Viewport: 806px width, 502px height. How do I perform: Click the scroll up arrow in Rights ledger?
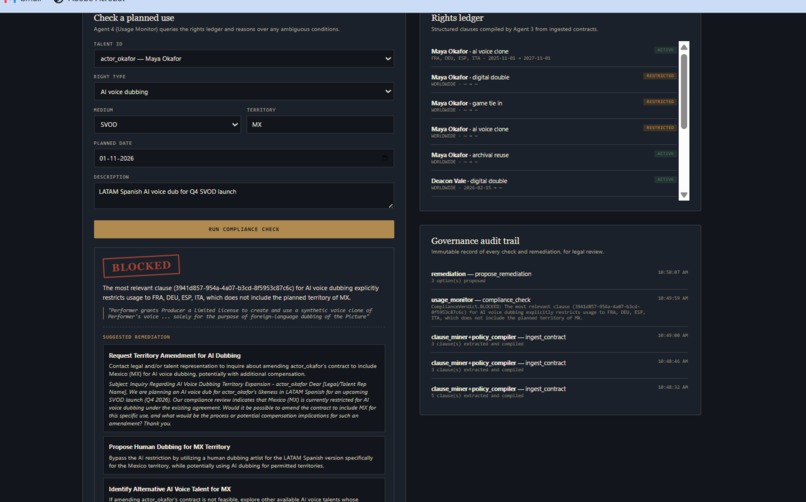[684, 47]
